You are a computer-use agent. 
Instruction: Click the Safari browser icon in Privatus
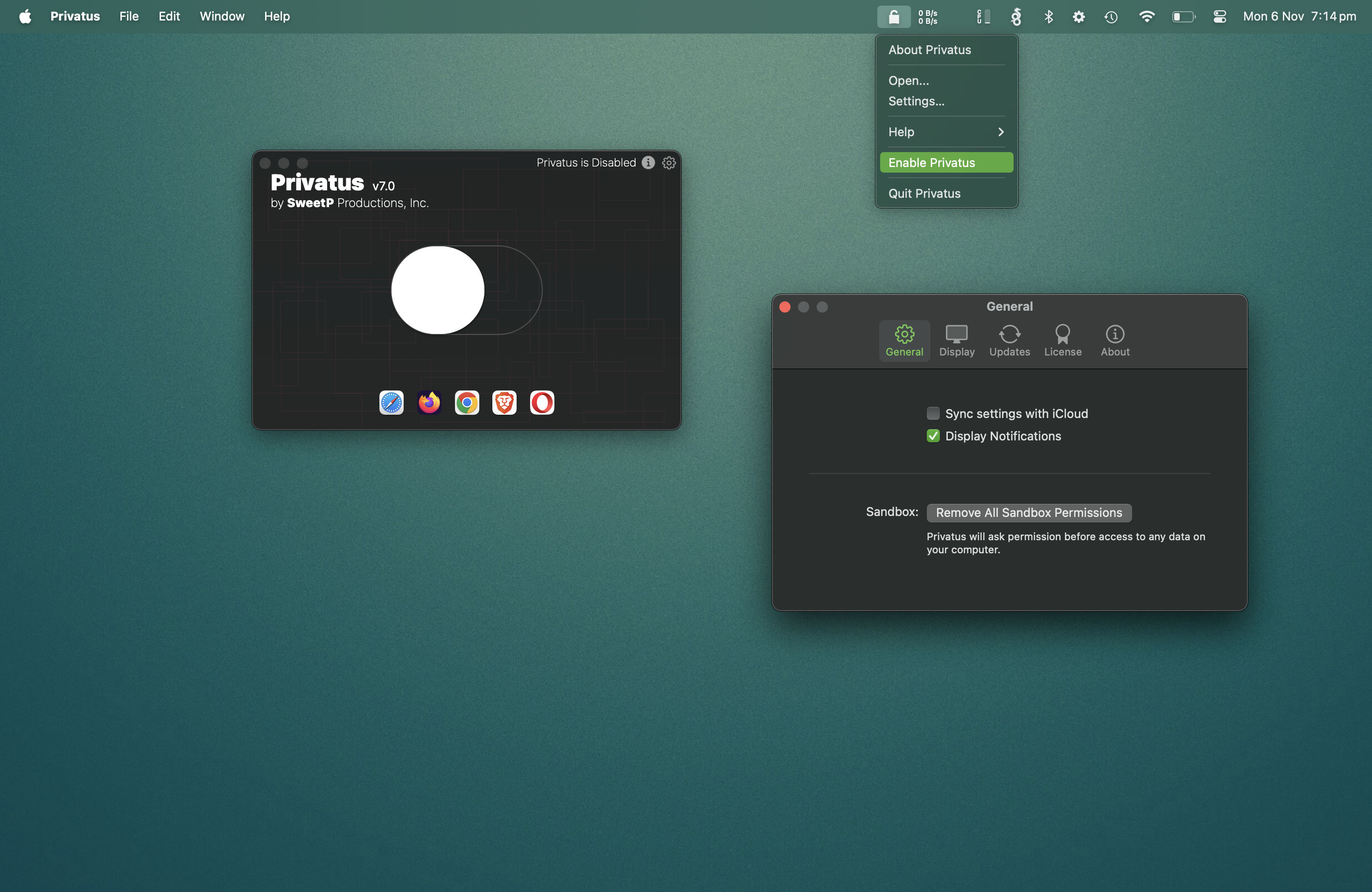(392, 402)
